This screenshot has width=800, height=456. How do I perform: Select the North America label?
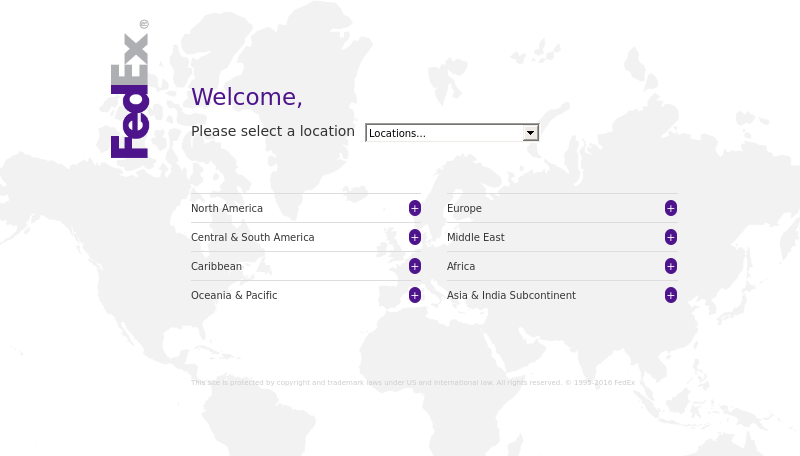tap(227, 208)
